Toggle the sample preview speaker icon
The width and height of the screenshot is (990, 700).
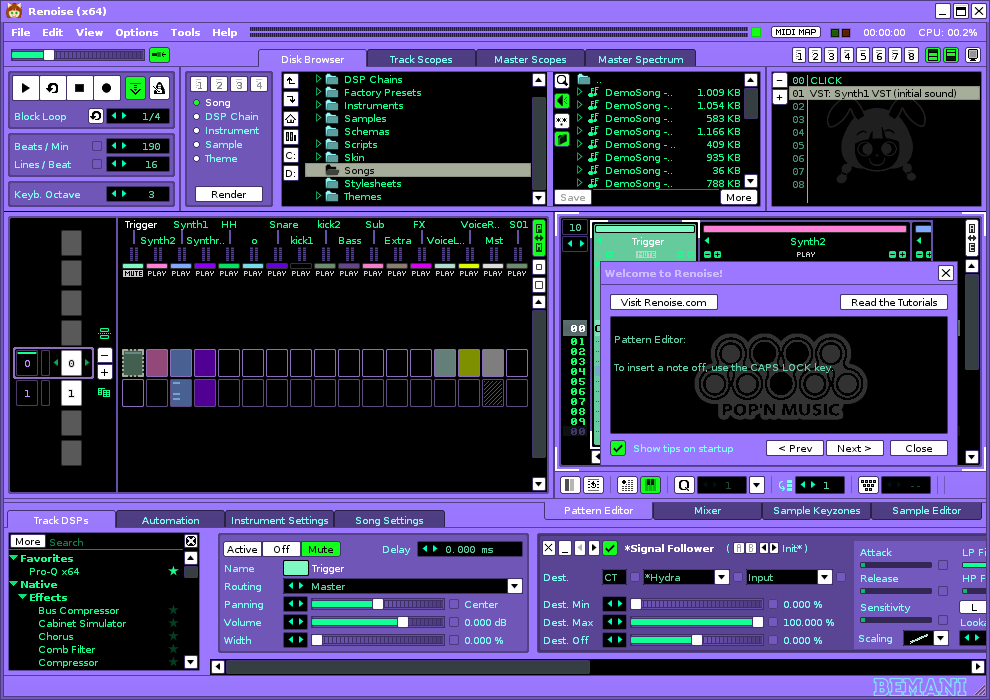pos(562,101)
